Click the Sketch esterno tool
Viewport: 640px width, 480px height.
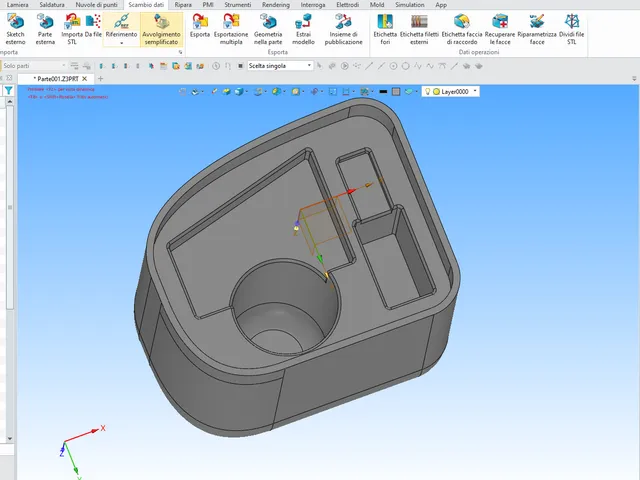16,29
